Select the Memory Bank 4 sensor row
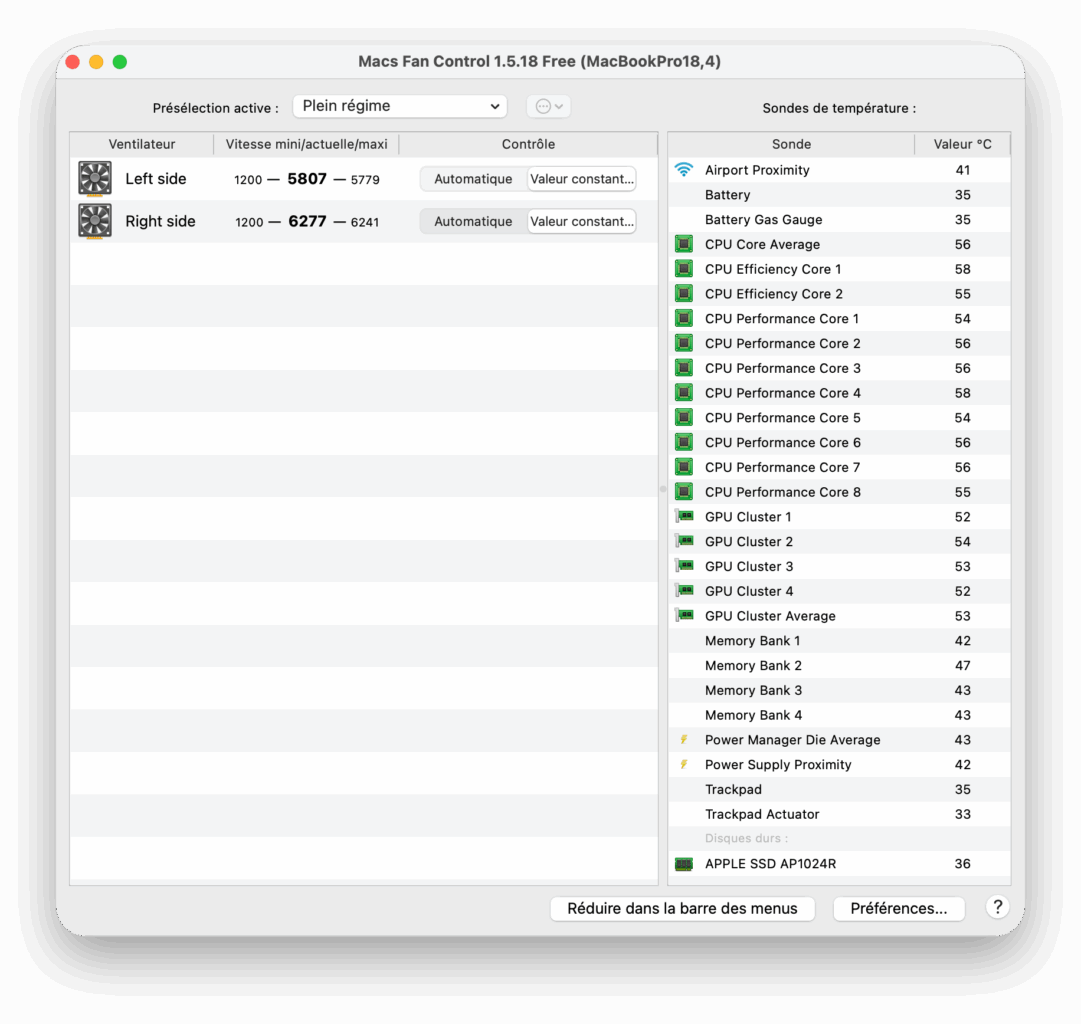 click(x=839, y=715)
